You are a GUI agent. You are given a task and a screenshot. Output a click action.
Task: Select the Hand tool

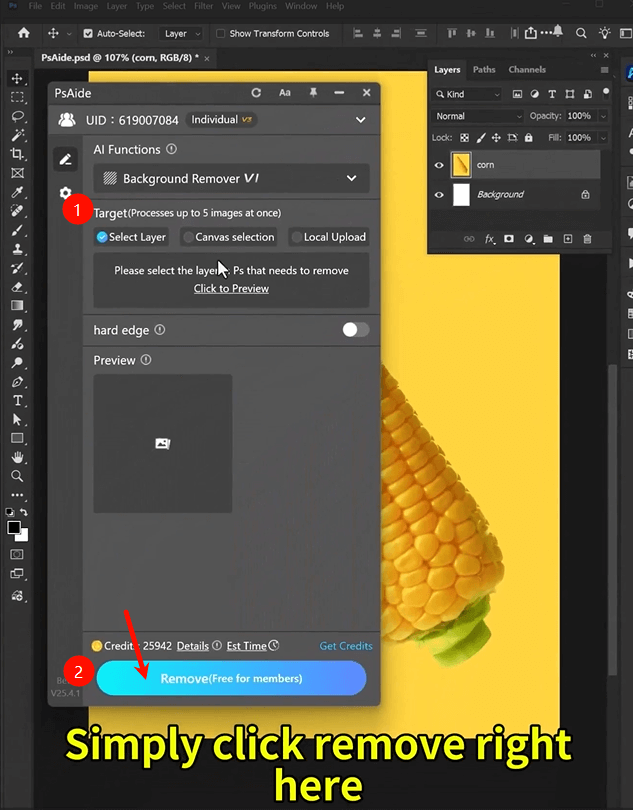point(17,457)
